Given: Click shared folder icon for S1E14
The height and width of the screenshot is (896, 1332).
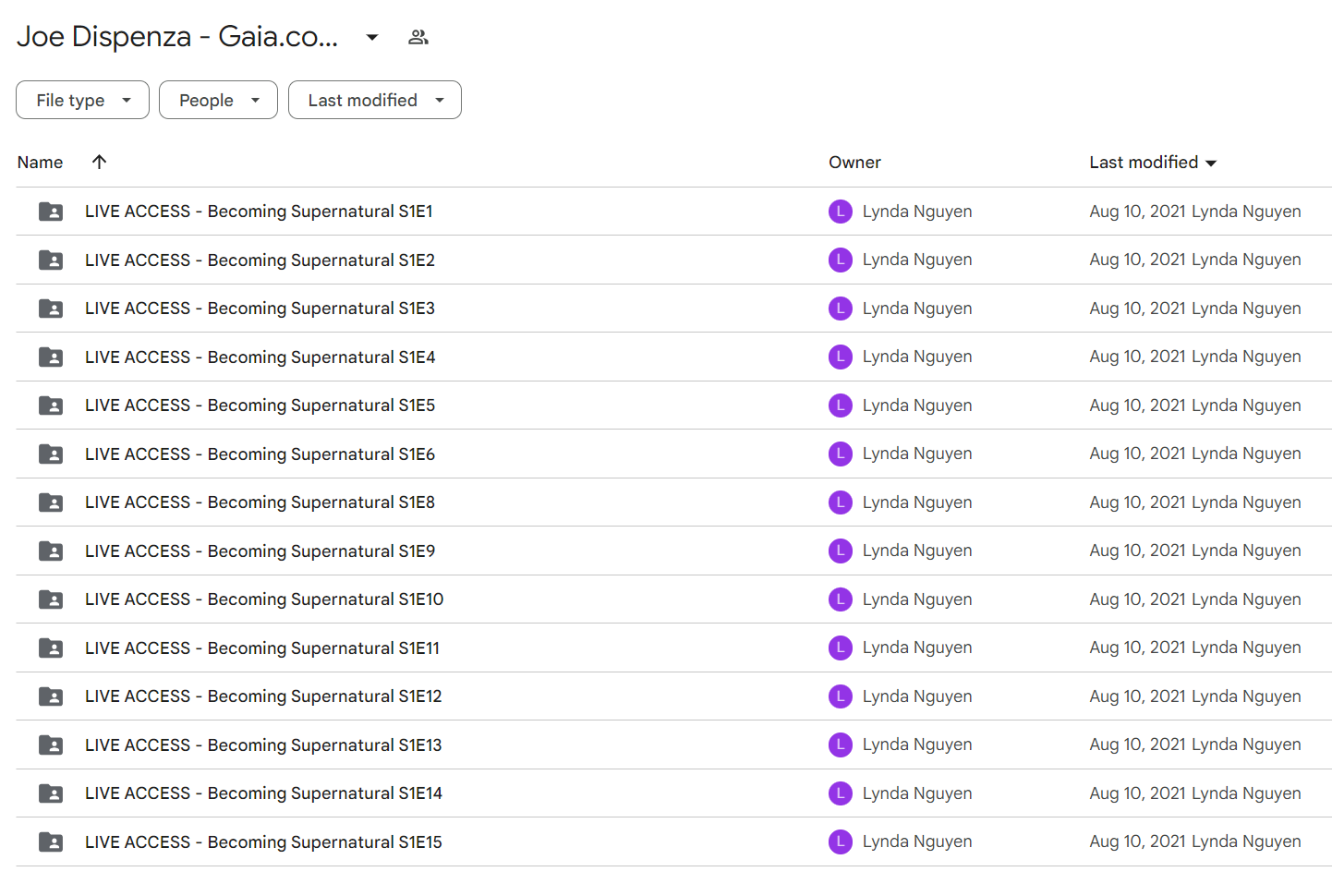Looking at the screenshot, I should click(x=51, y=793).
